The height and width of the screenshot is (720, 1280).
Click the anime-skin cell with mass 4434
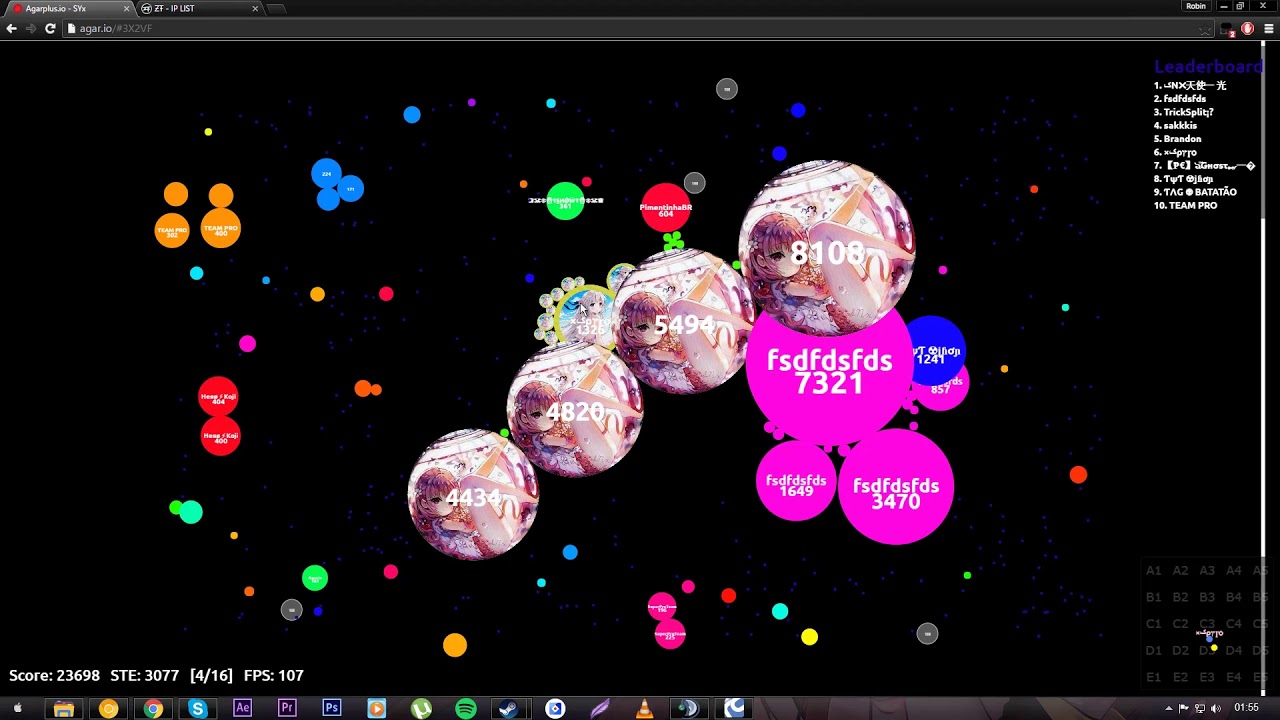pos(473,495)
